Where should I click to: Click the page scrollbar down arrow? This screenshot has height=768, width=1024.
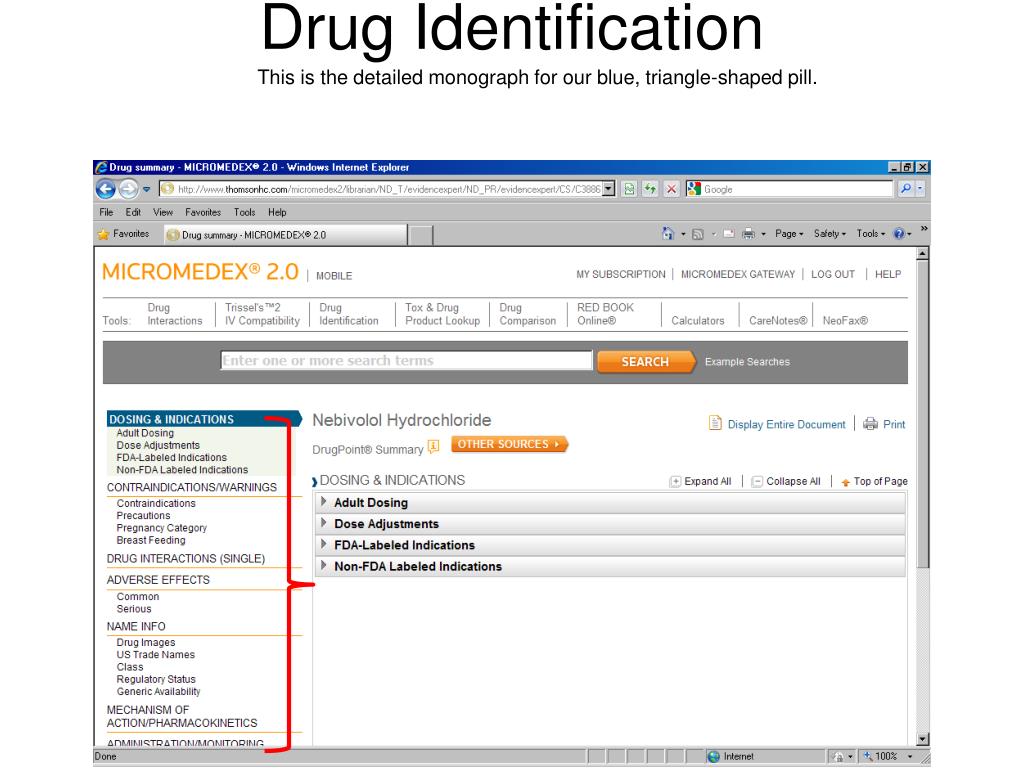(922, 739)
